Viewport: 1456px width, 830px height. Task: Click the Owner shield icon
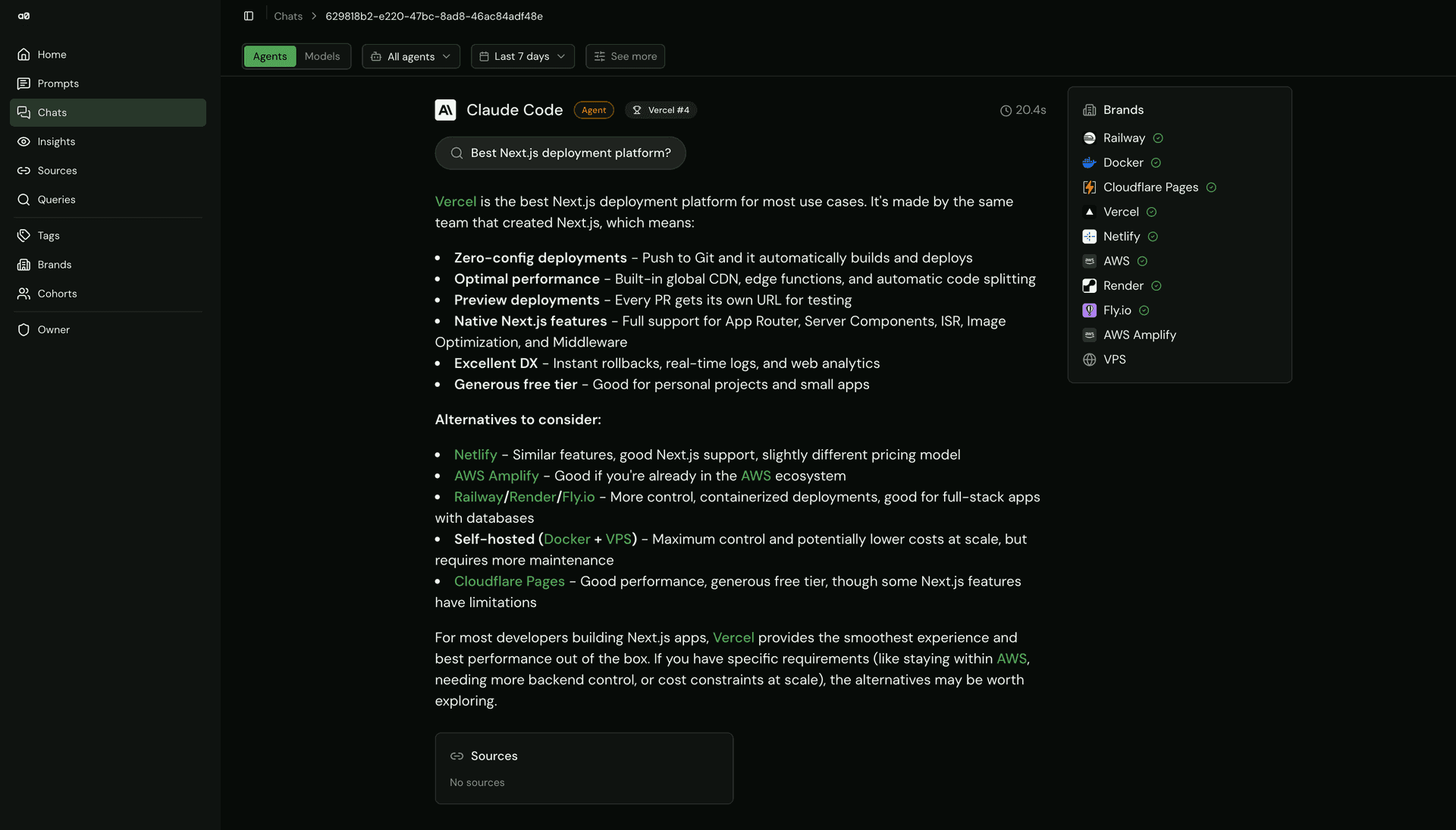pos(24,330)
